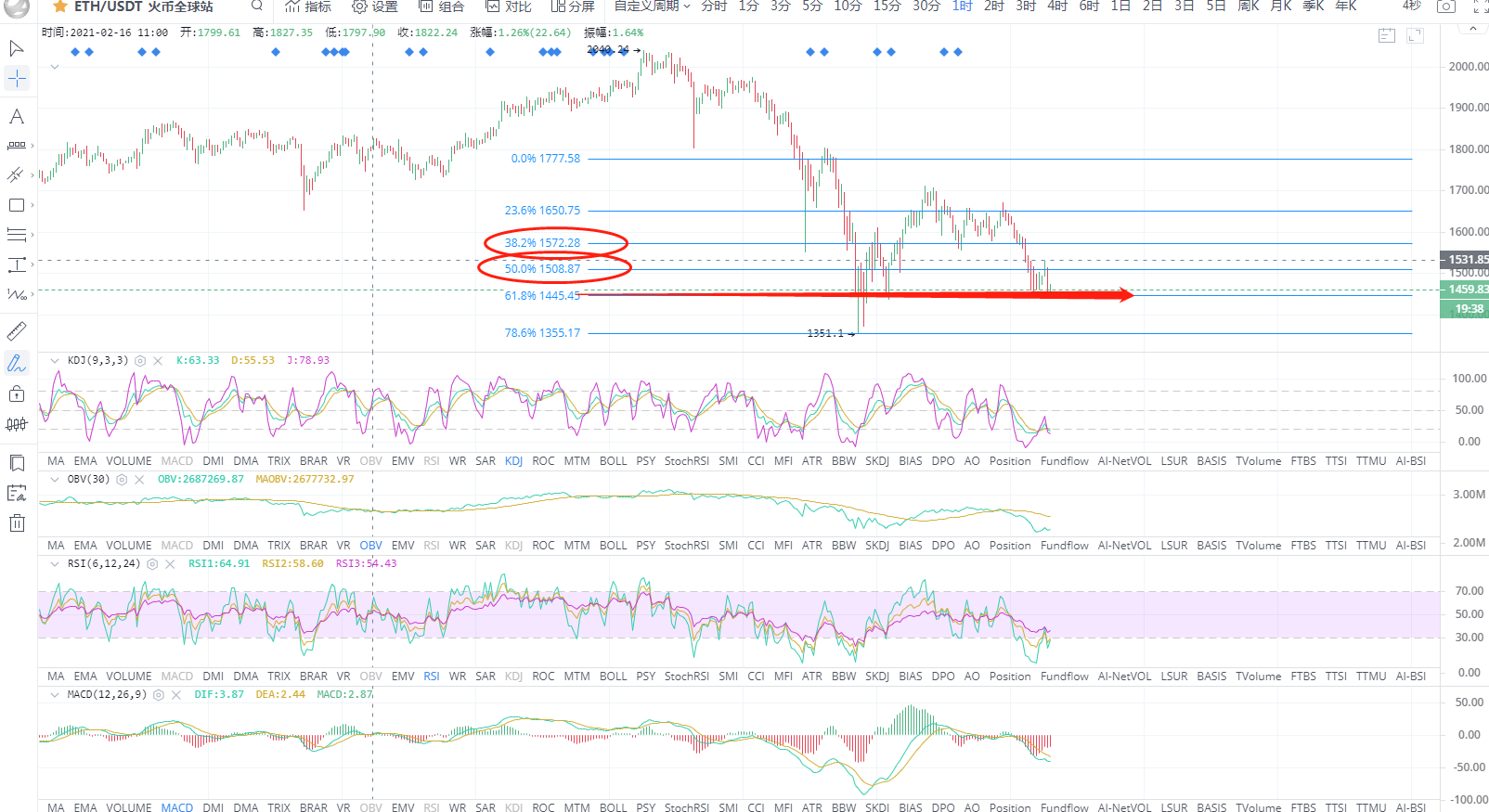This screenshot has width=1489, height=812.
Task: Switch to 1时 hourly timeframe
Action: coord(963,6)
